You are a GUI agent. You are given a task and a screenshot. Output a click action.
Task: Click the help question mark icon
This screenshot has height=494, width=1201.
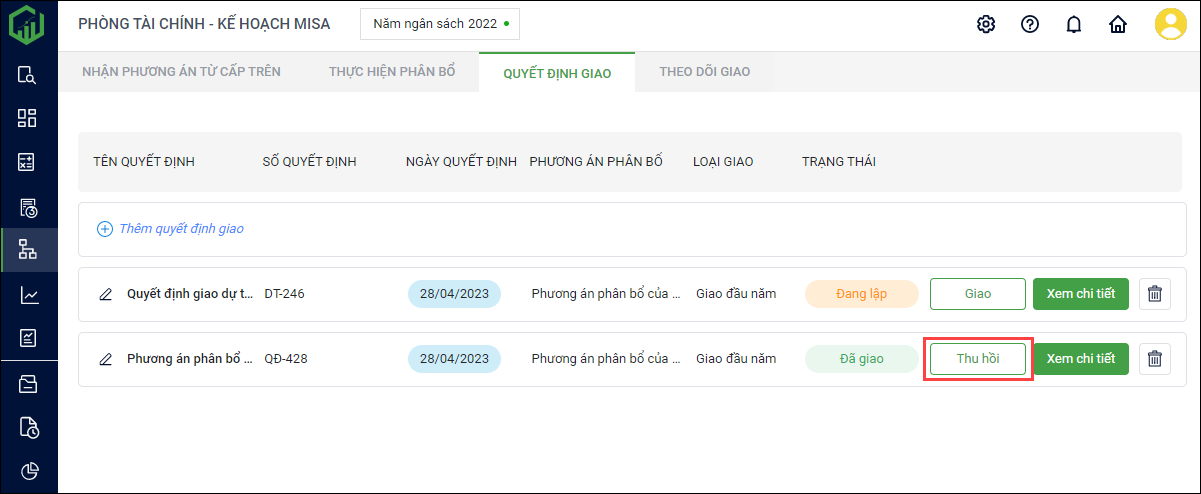click(x=1030, y=24)
